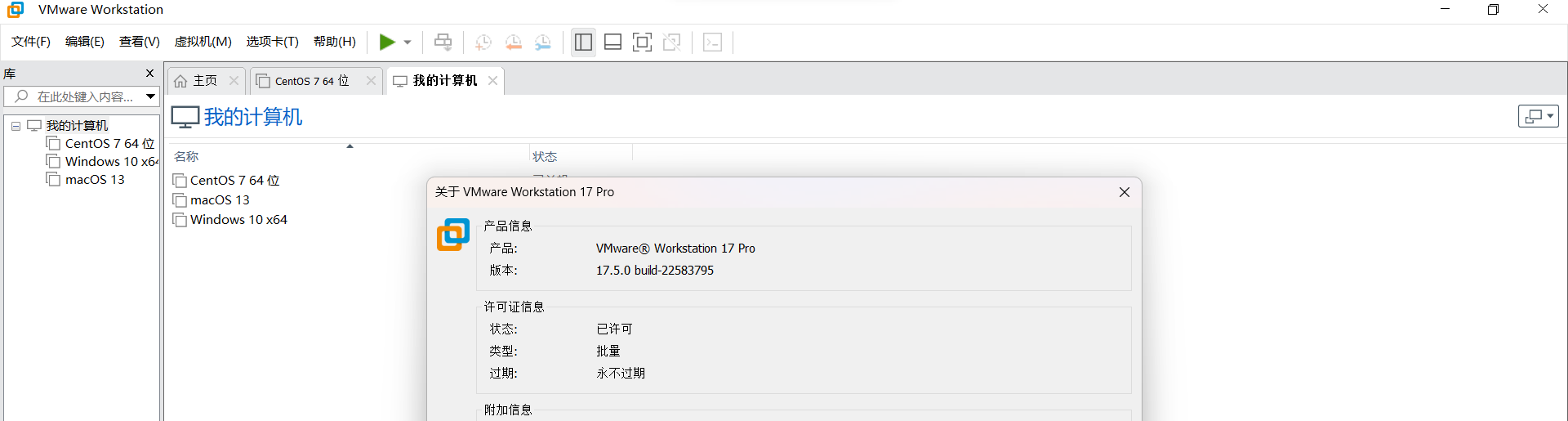The height and width of the screenshot is (421, 1568).
Task: Select the 我的计算机 tab
Action: pos(445,81)
